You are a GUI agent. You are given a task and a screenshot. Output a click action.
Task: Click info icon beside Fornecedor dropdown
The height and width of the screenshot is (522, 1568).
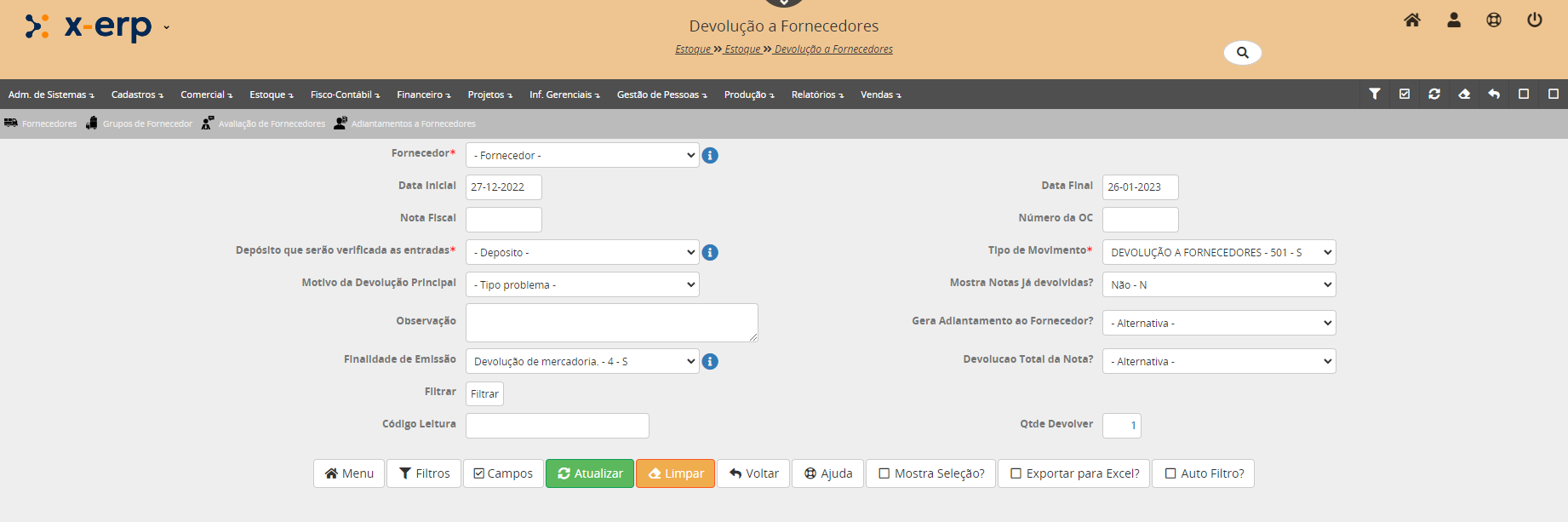click(x=710, y=156)
